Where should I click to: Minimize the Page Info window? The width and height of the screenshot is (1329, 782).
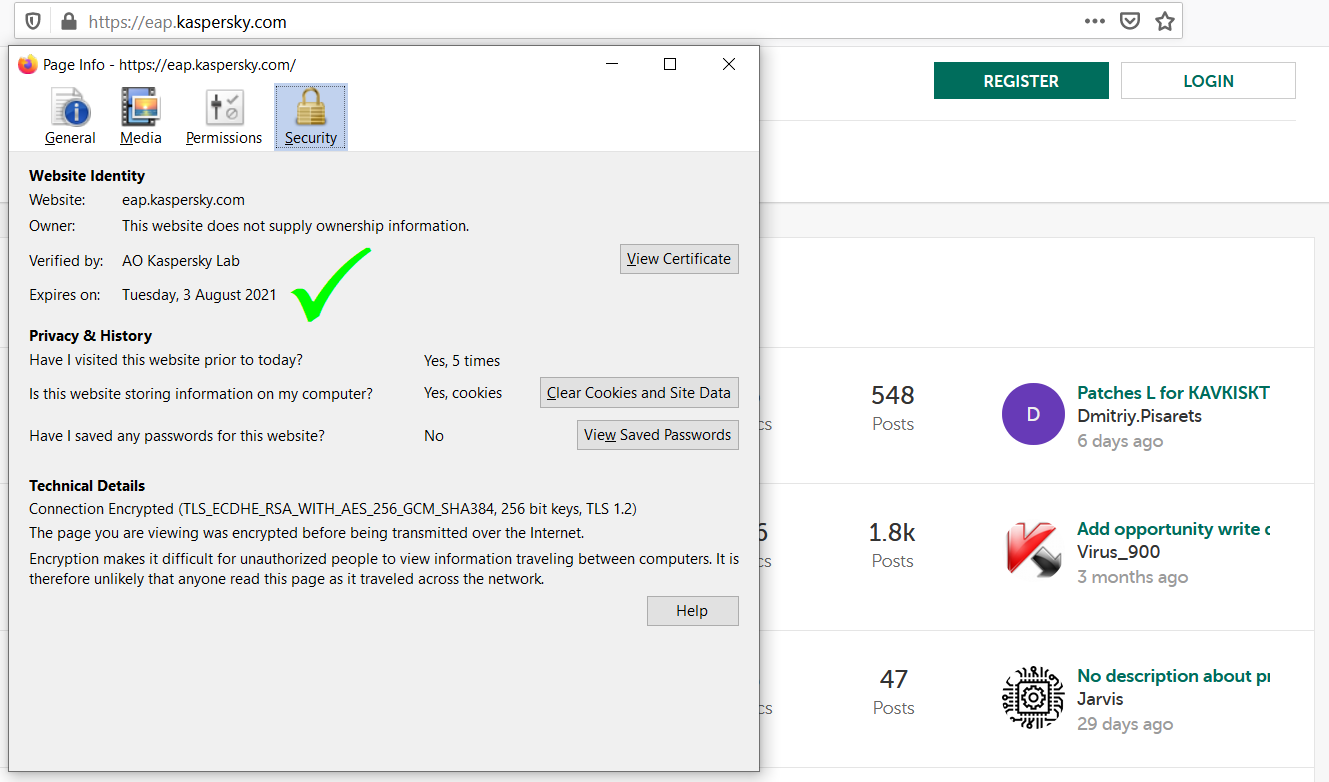click(612, 64)
